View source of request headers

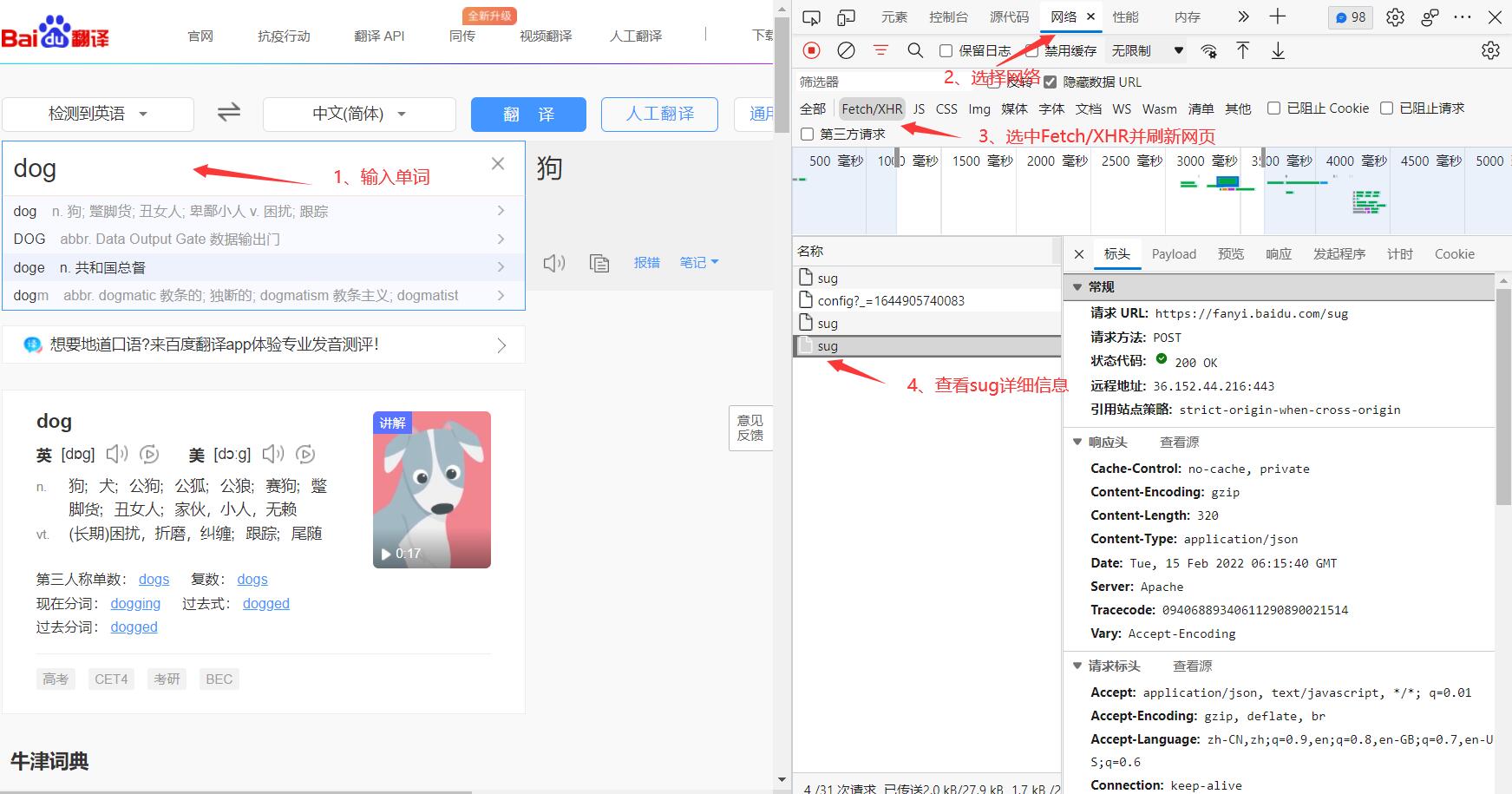pyautogui.click(x=1193, y=666)
